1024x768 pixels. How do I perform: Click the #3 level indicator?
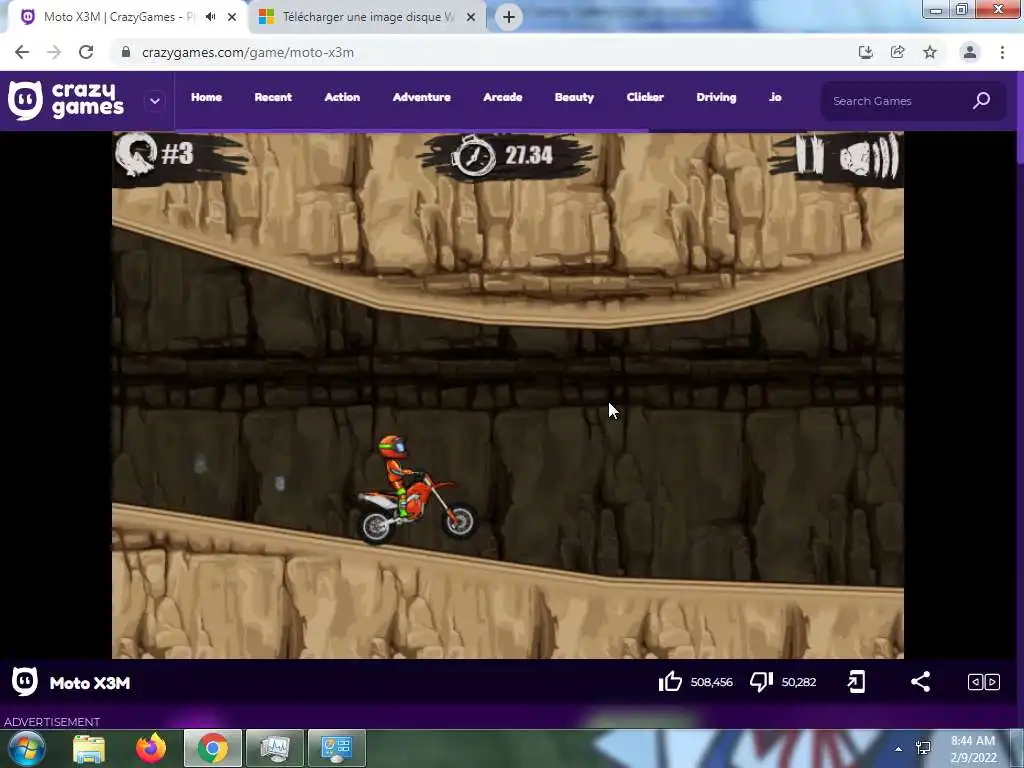(178, 154)
